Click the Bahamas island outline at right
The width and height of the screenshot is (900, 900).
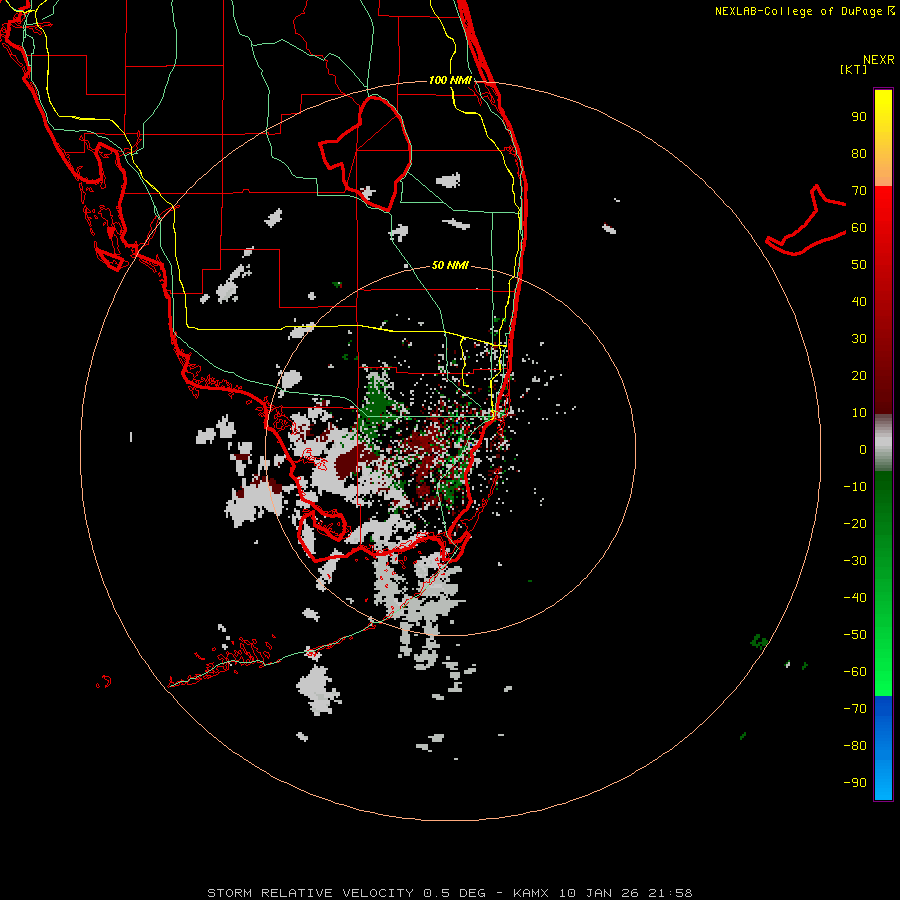(x=806, y=220)
